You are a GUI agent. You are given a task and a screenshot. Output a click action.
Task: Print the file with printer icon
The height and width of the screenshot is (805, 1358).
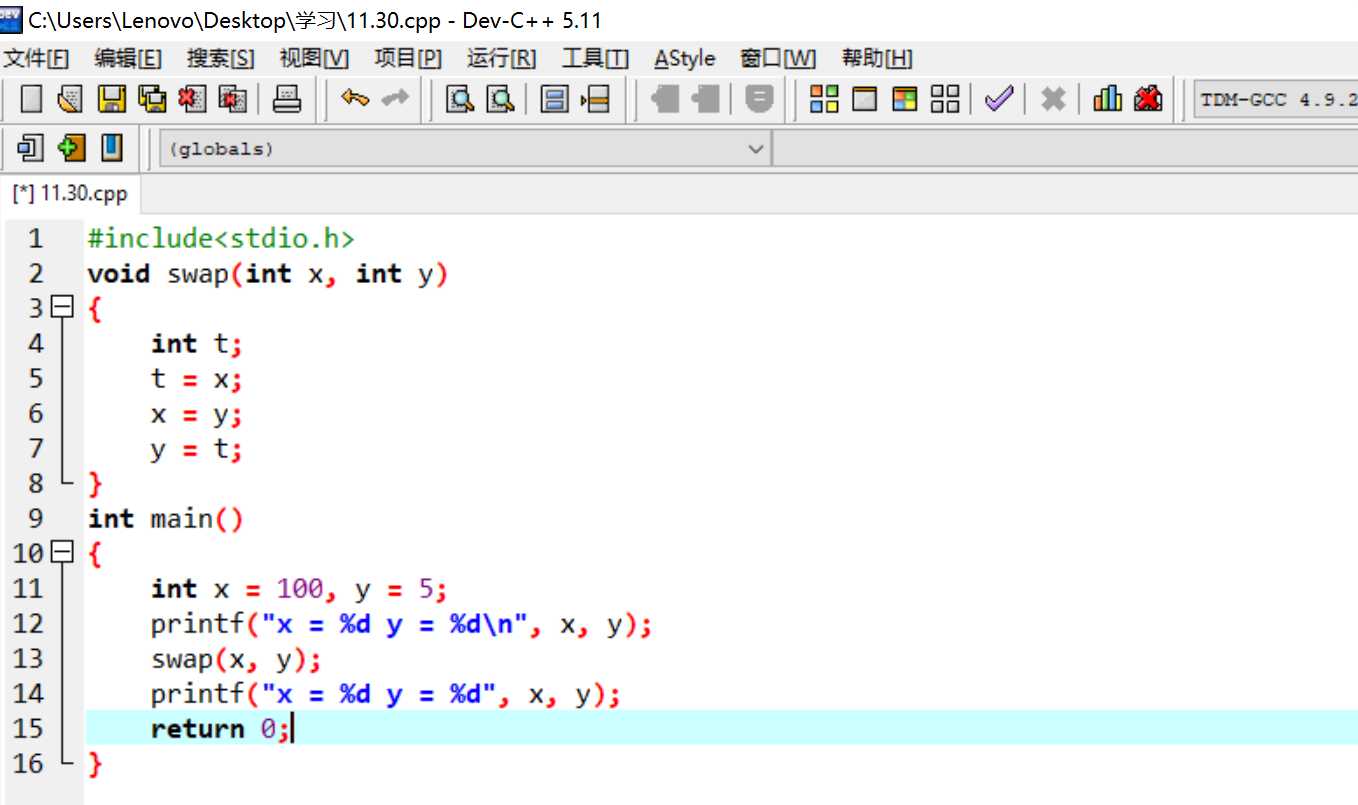287,99
